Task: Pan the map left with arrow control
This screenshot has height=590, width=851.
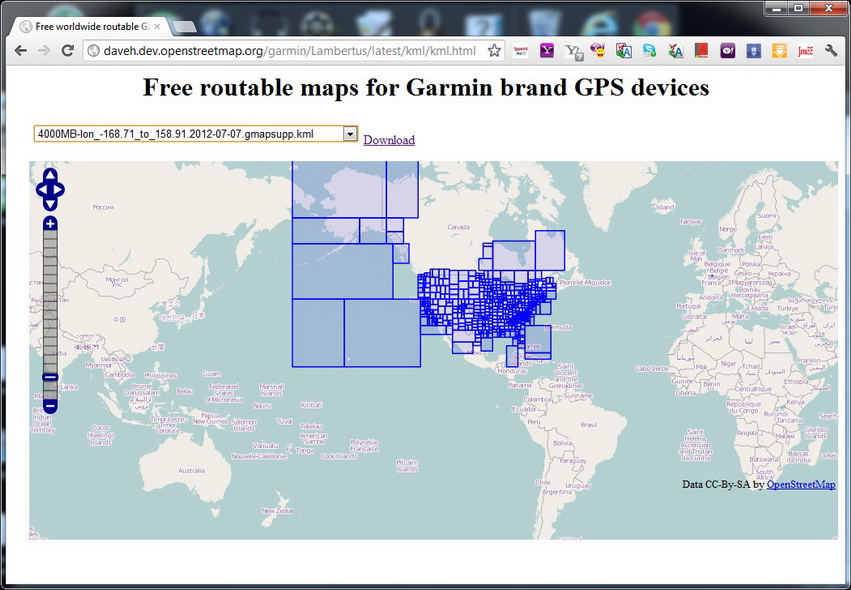Action: point(40,189)
